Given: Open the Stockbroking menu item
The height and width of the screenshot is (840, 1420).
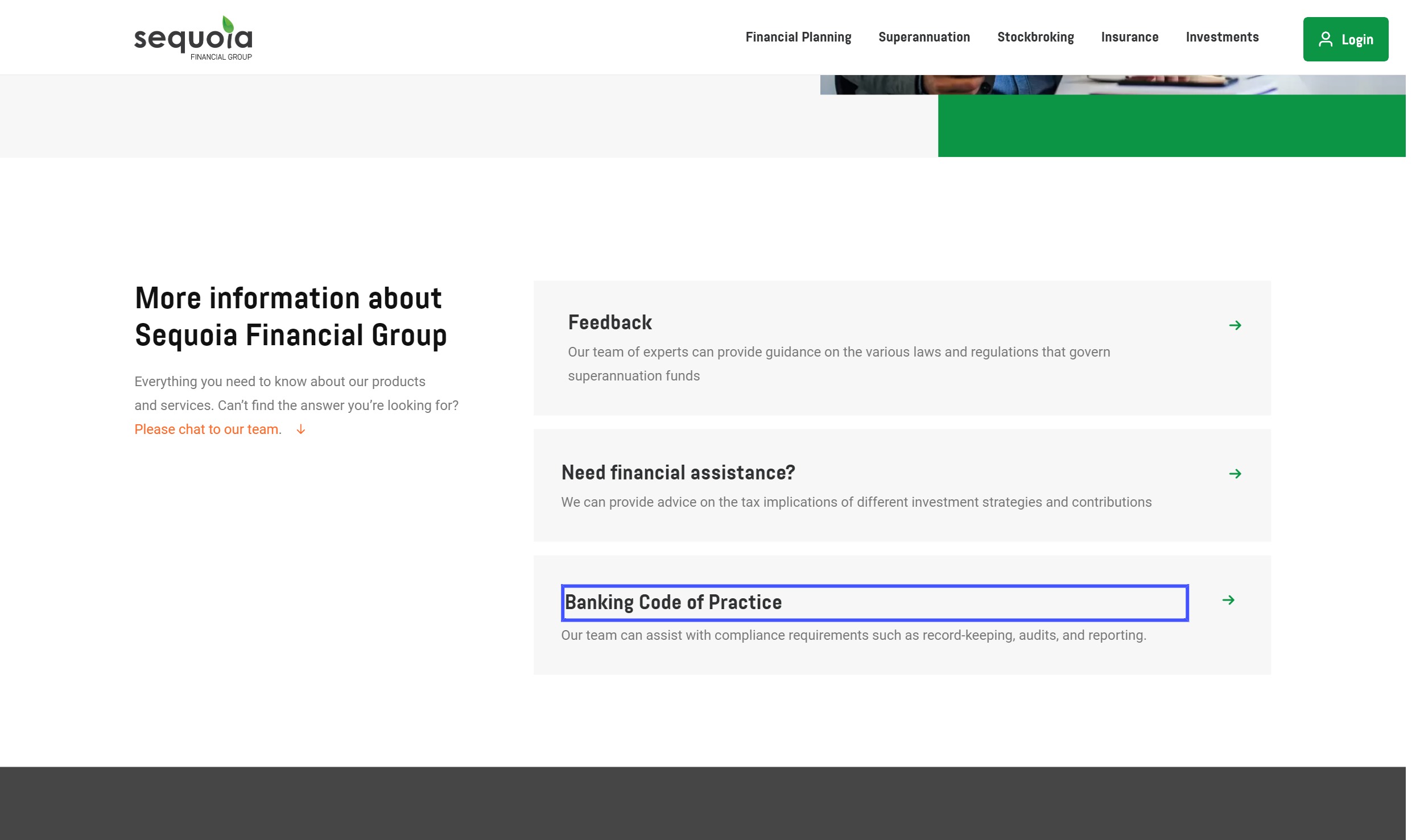Looking at the screenshot, I should pos(1035,38).
